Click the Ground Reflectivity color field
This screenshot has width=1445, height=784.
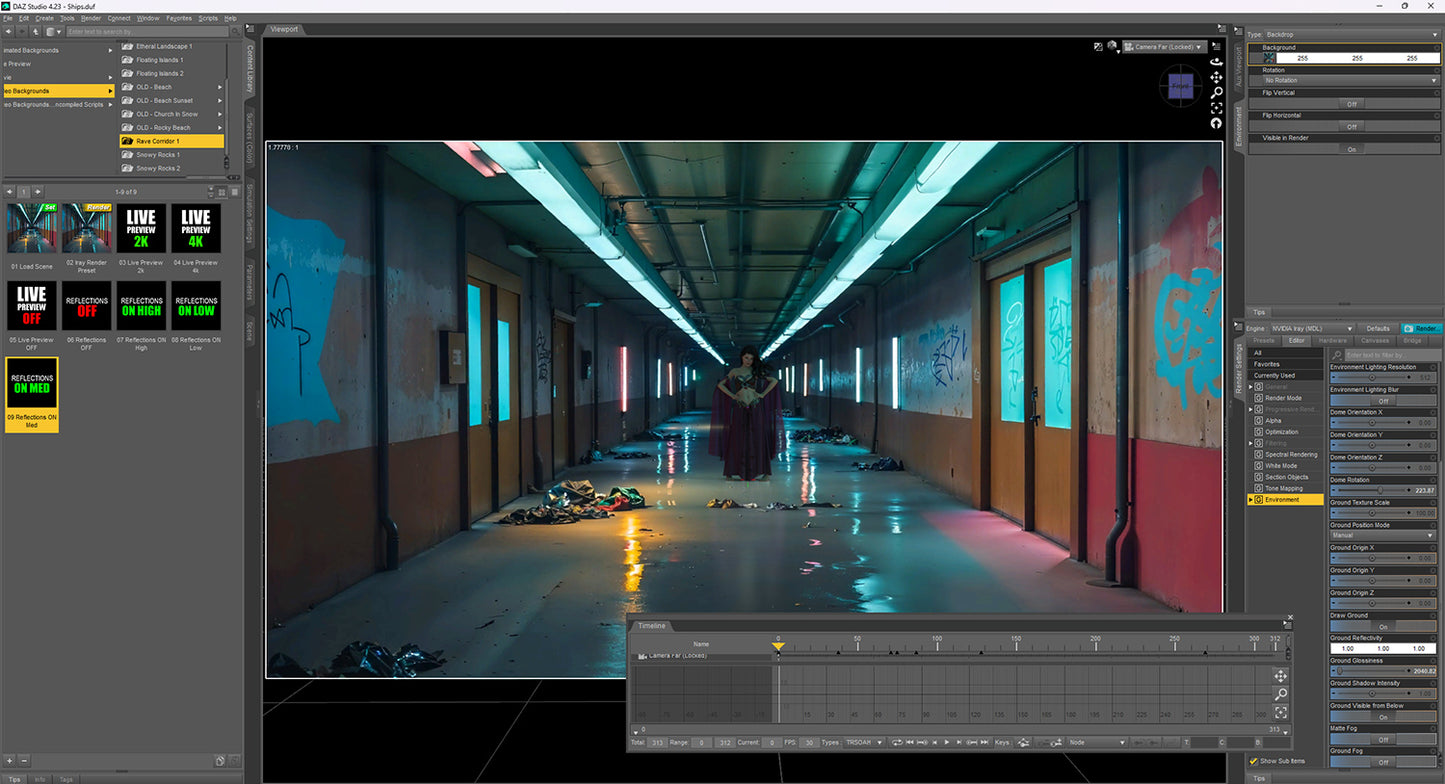pyautogui.click(x=1384, y=649)
